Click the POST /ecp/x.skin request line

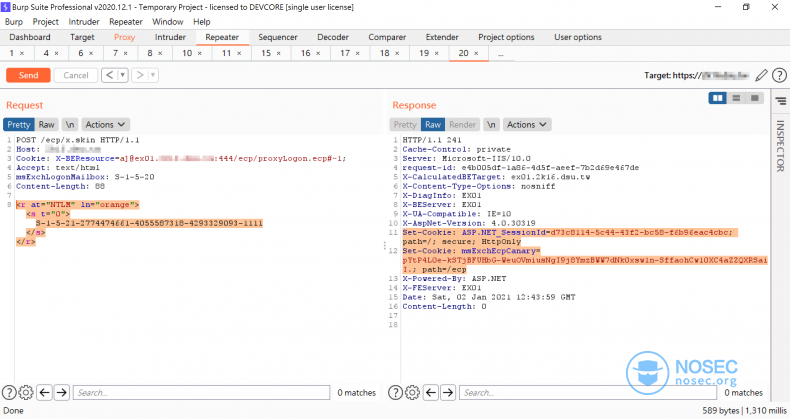point(78,140)
